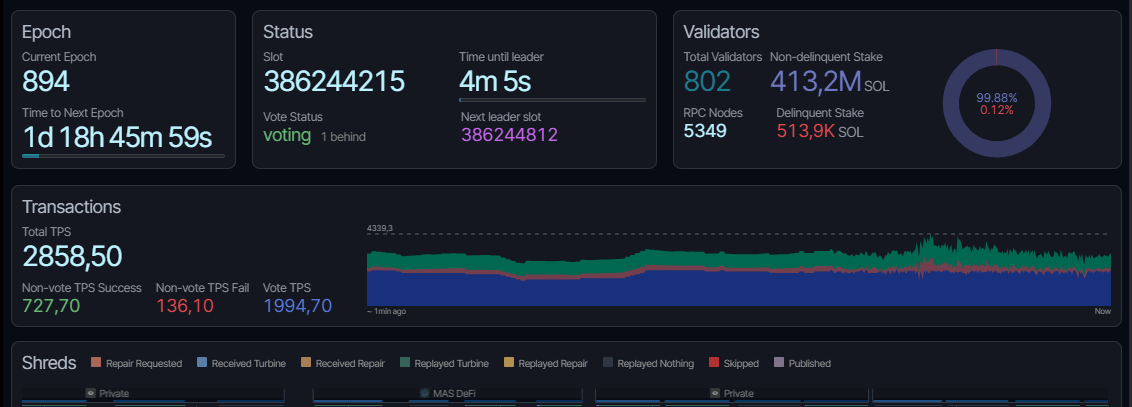Click the Repair Requested legend swatch
1132x407 pixels.
96,363
